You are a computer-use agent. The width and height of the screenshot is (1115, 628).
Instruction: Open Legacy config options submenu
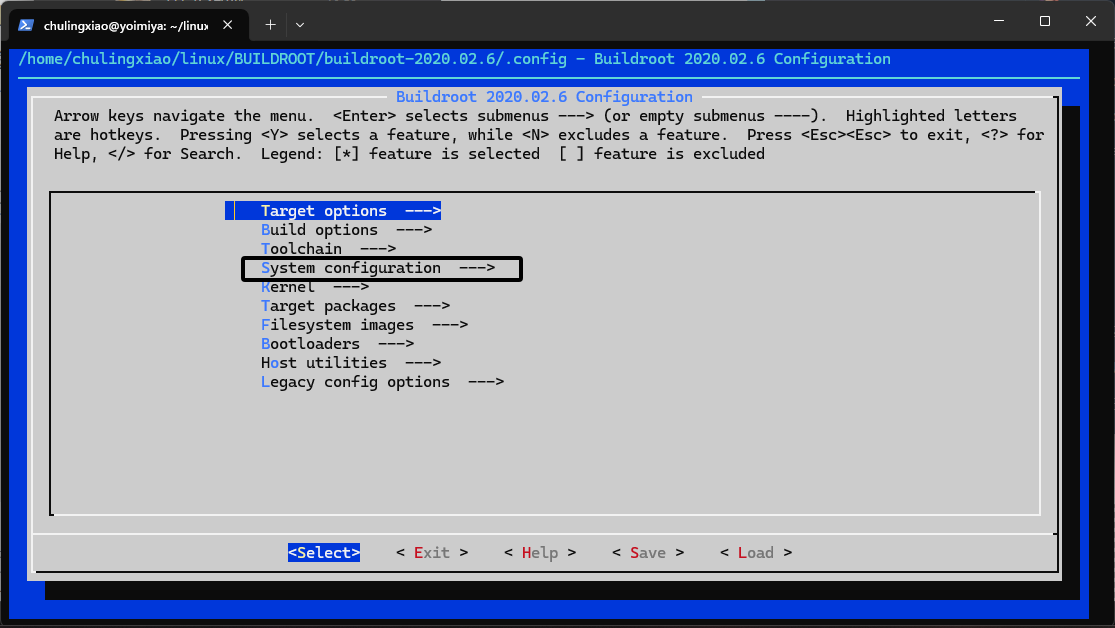(x=383, y=382)
